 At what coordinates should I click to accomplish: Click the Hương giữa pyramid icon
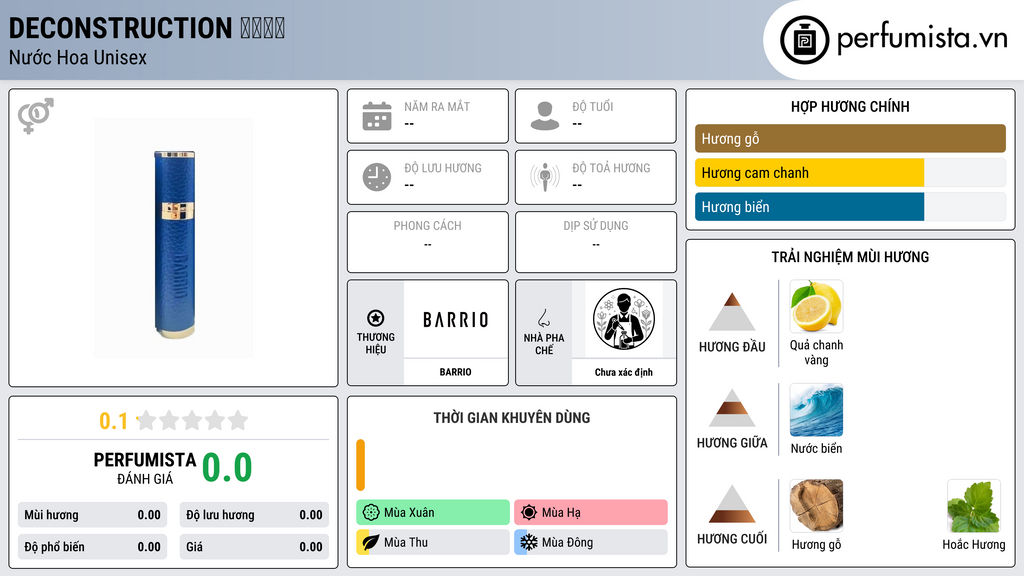click(x=732, y=408)
